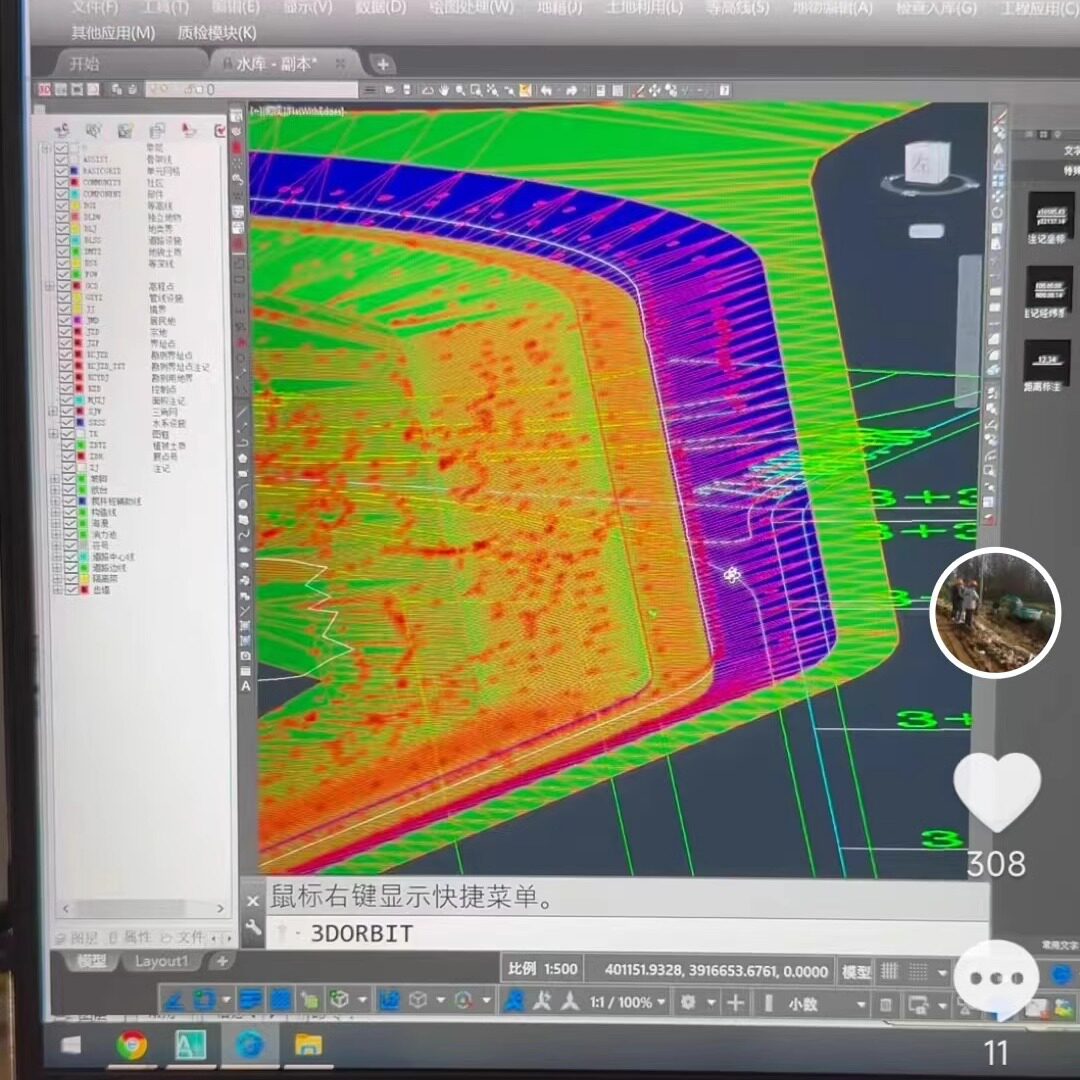The width and height of the screenshot is (1080, 1080).
Task: Switch to the Layout1 tab
Action: coord(161,961)
